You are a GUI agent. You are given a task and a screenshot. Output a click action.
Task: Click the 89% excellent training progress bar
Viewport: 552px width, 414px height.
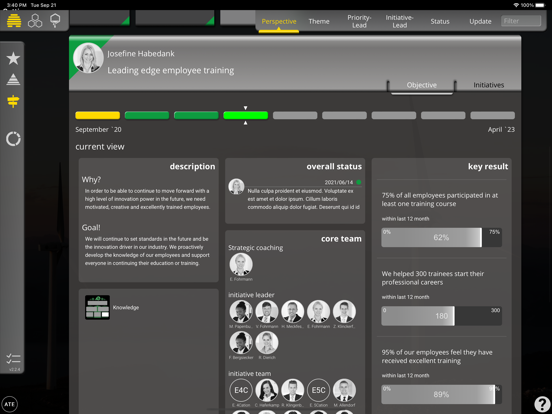pos(441,394)
